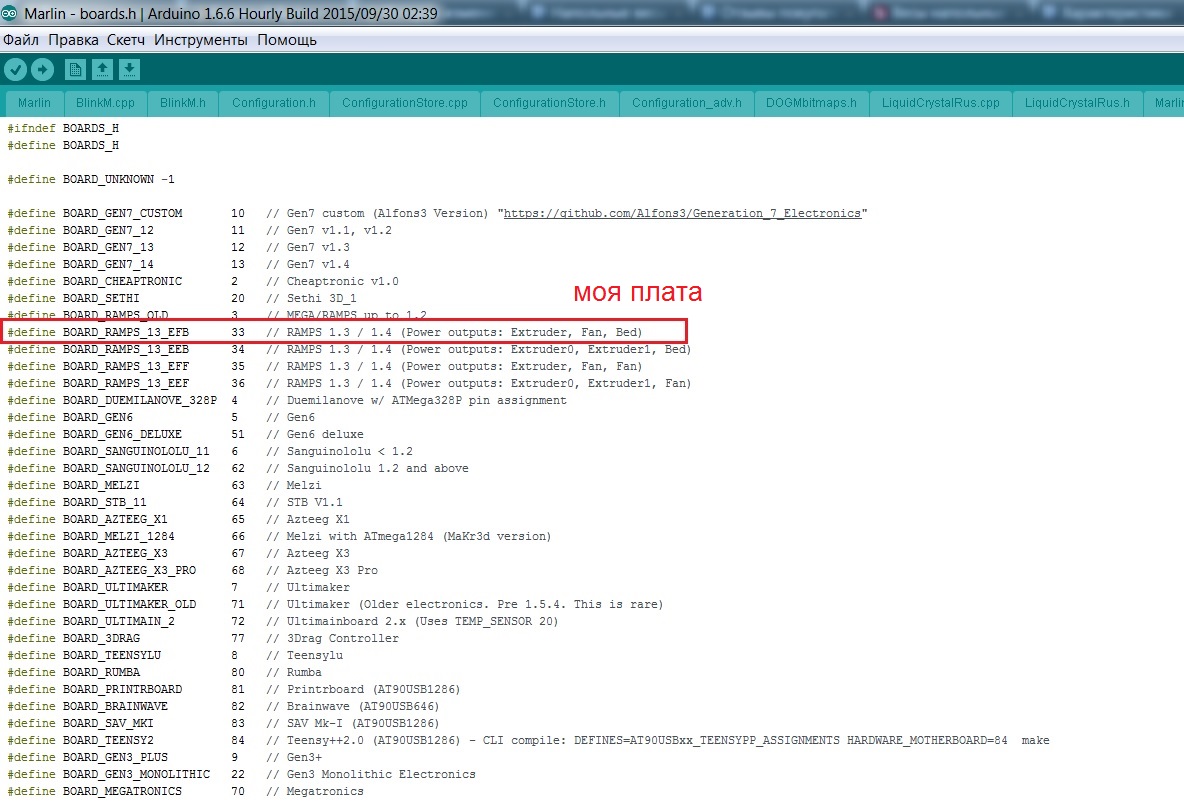Screen dimensions: 1184x804
Task: Click the '#define BOARDS_H' line
Action: [63, 145]
